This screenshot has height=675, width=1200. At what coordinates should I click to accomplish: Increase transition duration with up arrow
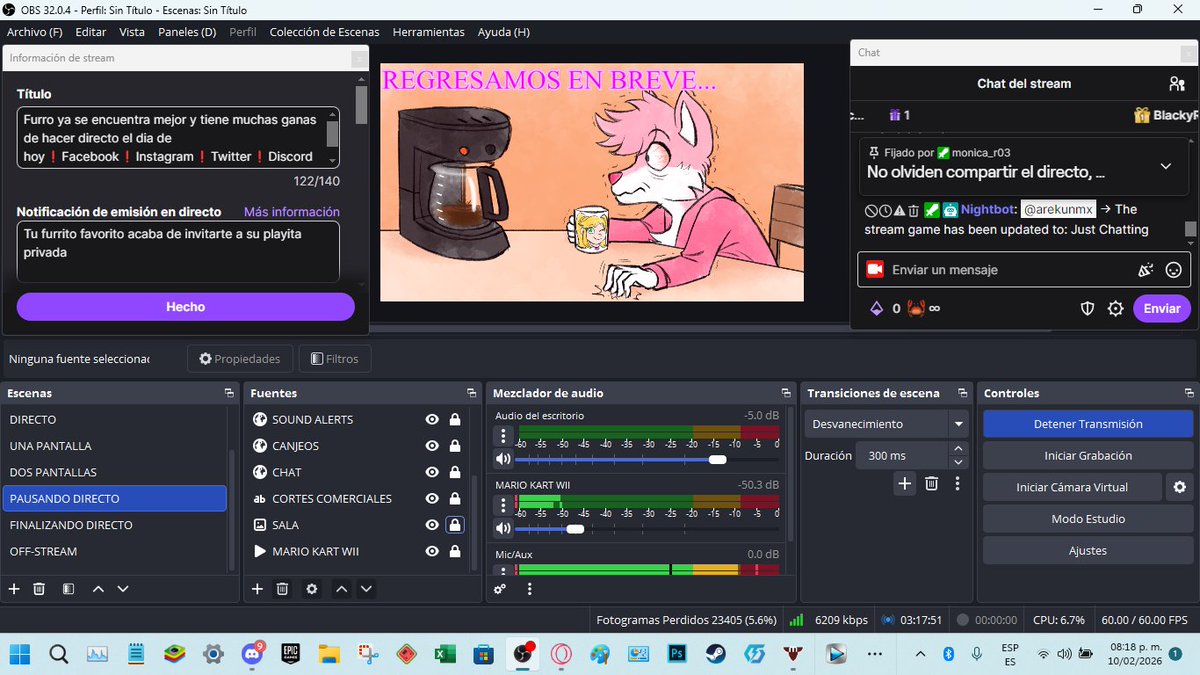[x=959, y=449]
